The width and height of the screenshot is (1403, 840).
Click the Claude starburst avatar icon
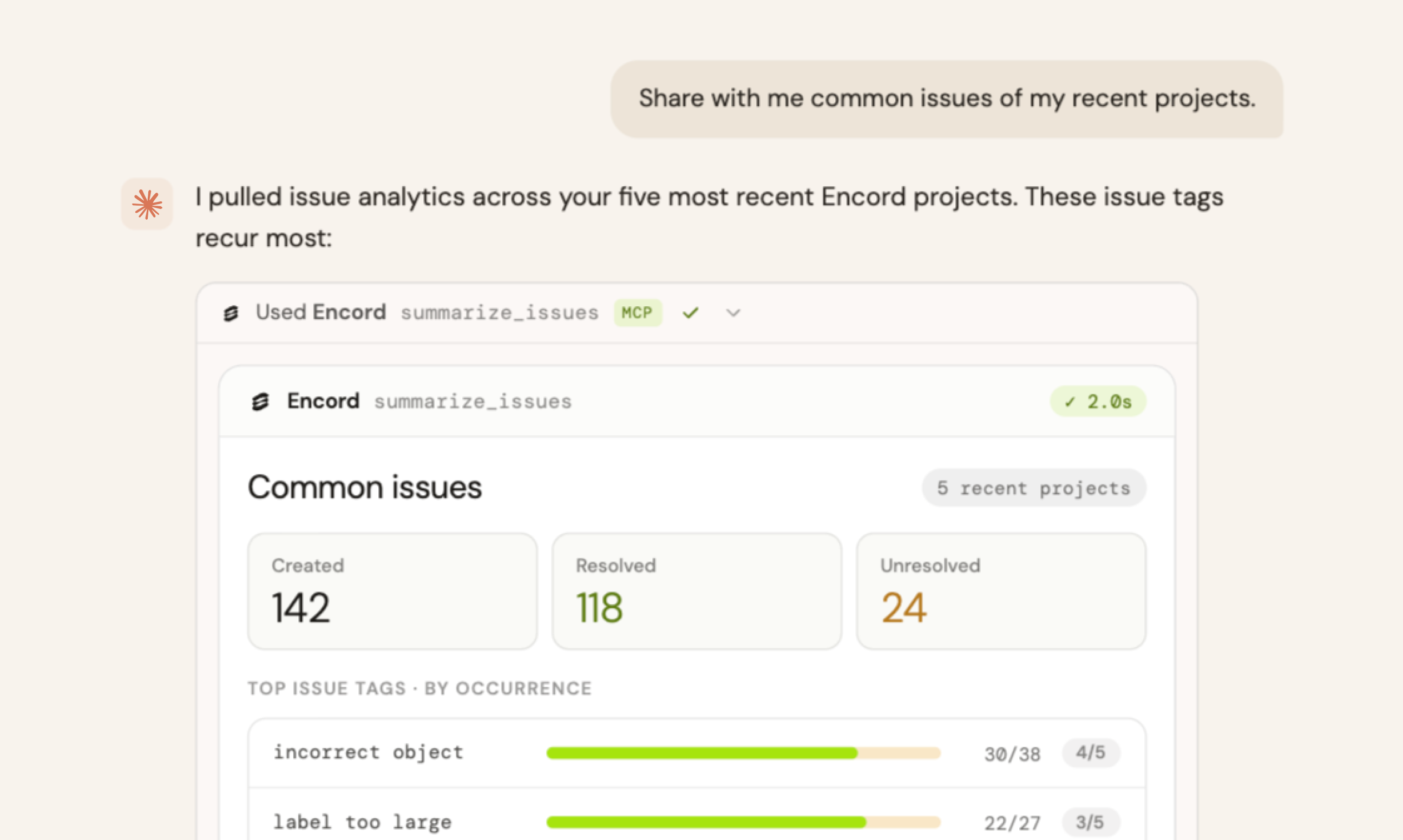(147, 204)
